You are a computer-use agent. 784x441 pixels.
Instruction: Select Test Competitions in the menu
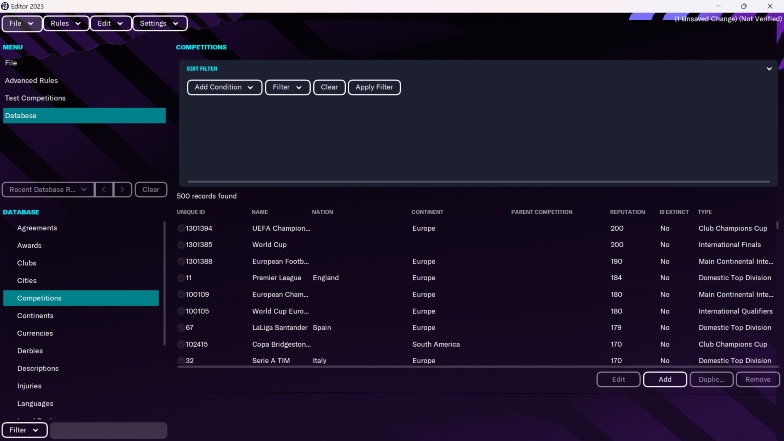pos(84,98)
